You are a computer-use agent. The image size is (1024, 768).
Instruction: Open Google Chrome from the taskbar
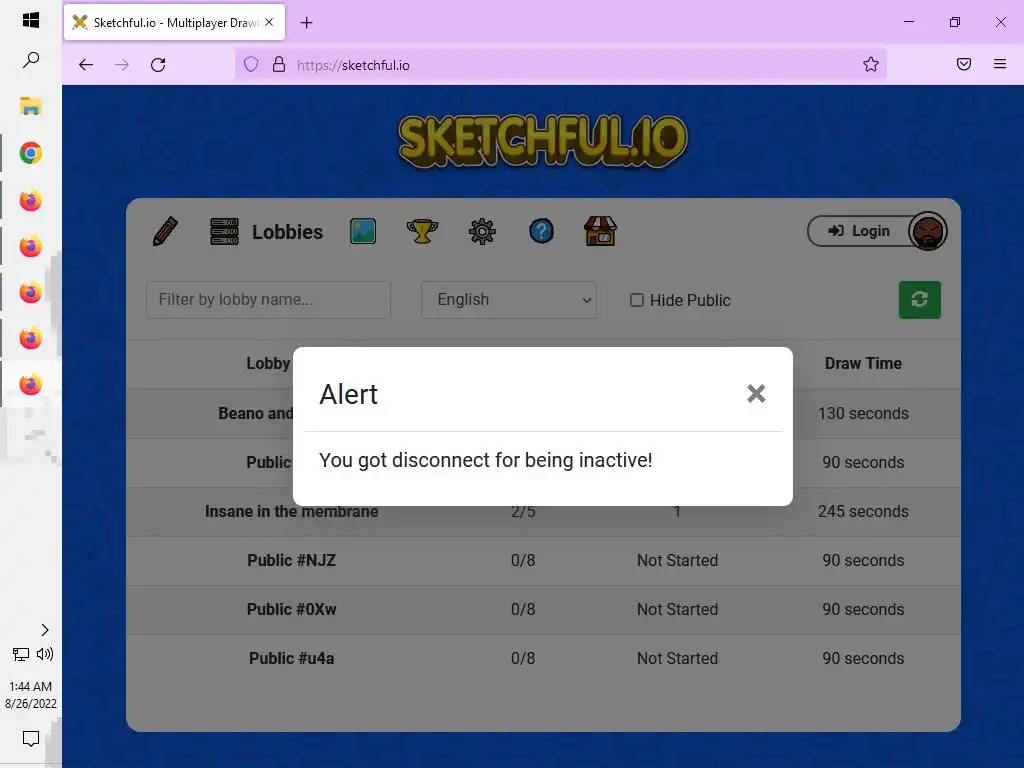click(31, 153)
